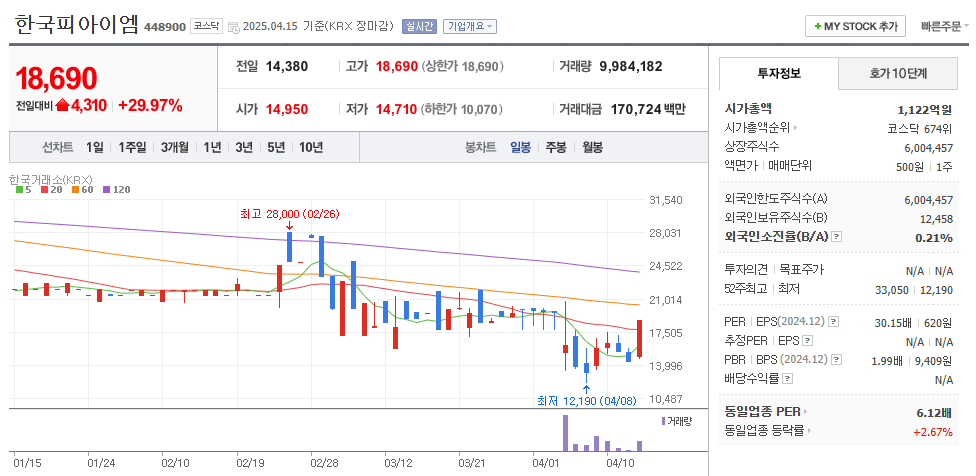976x476 pixels.
Task: Open the help icon beside PBR BPS (2024.12)
Action: (837, 360)
